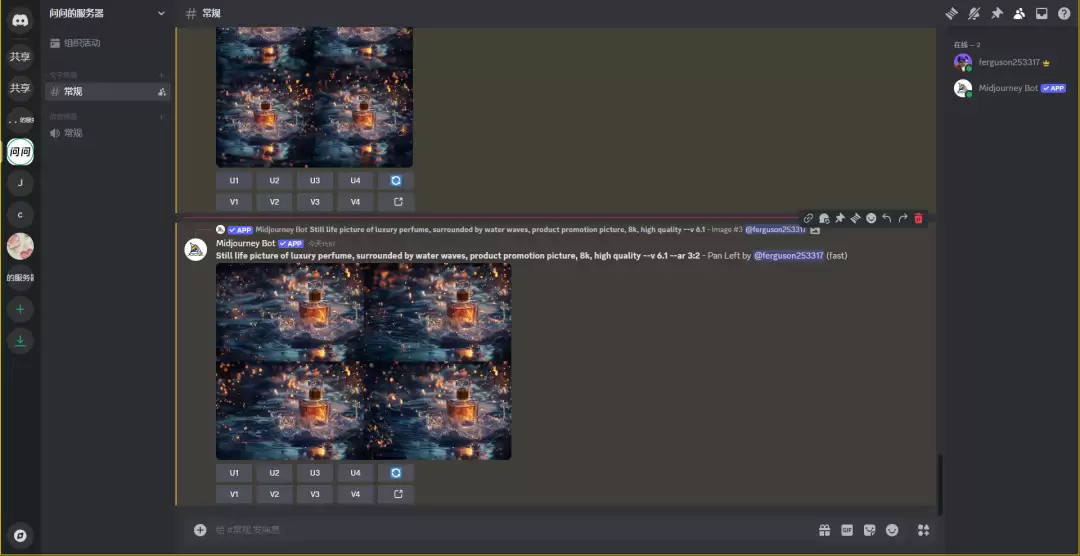Click the red delete message trash icon

(918, 218)
